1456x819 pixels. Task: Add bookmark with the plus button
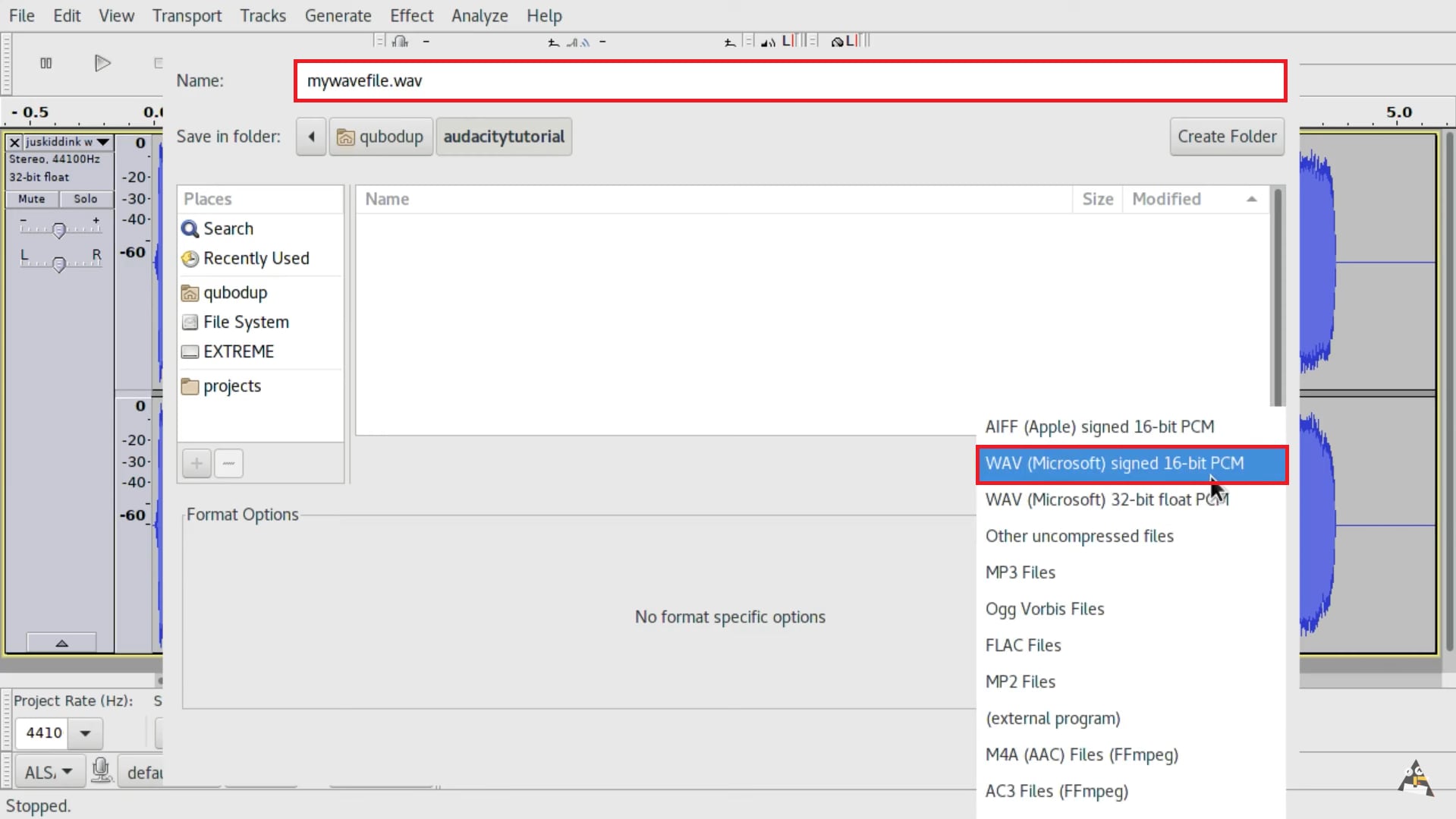coord(197,463)
